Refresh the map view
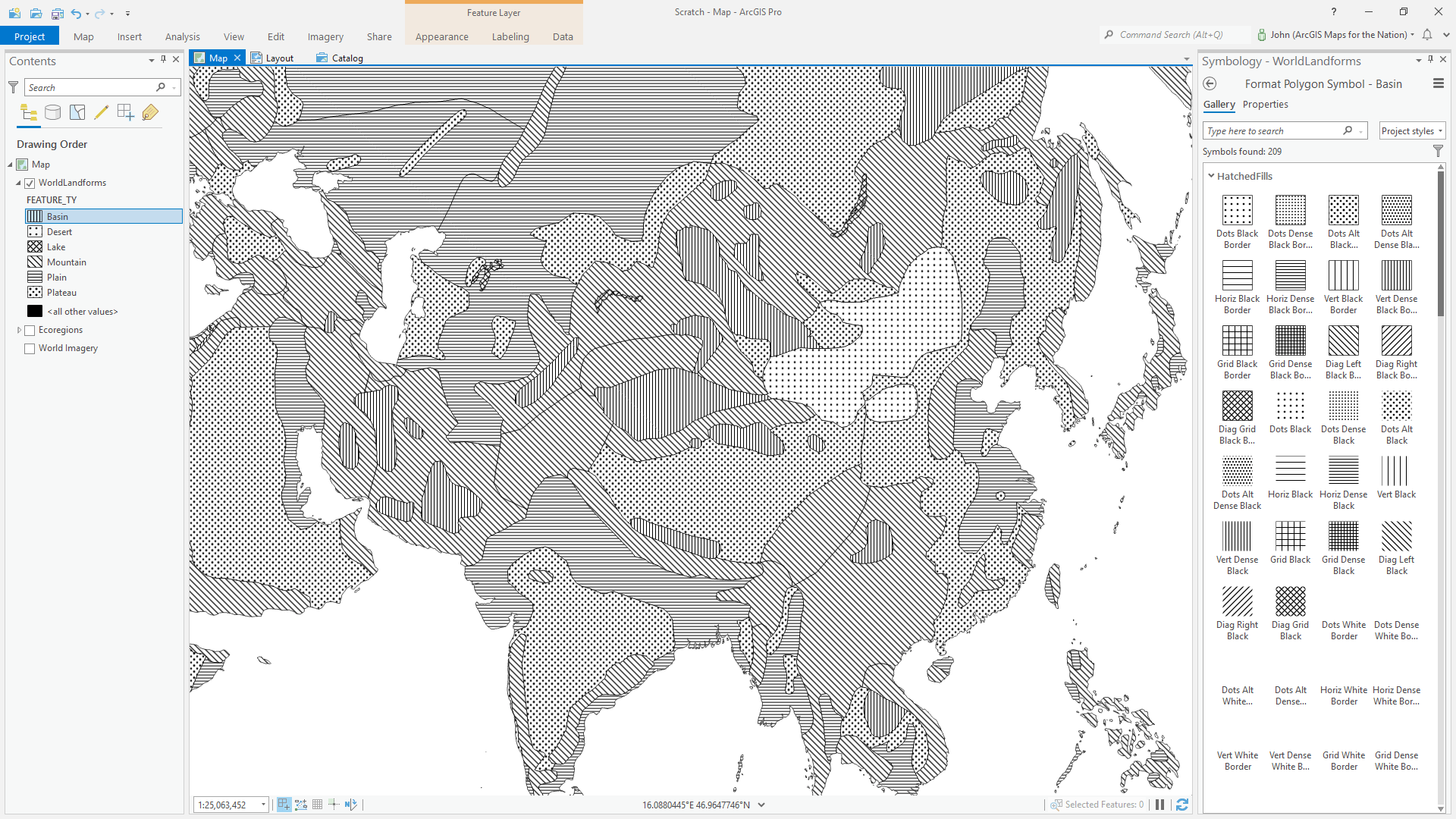 (x=1181, y=805)
